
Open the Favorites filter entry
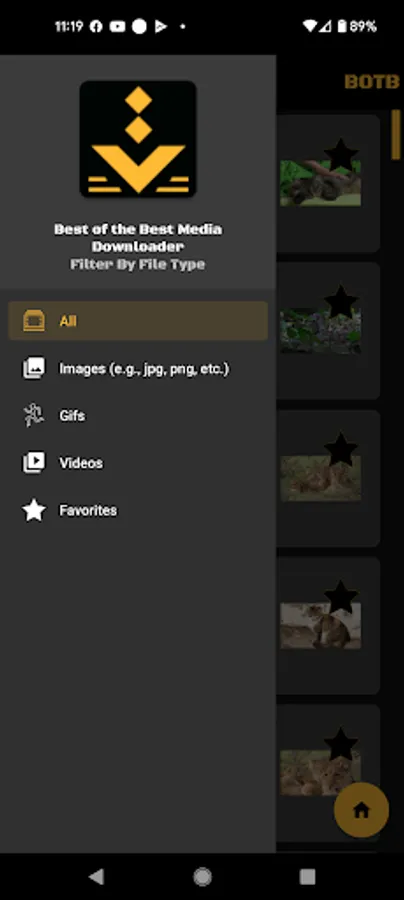point(138,510)
